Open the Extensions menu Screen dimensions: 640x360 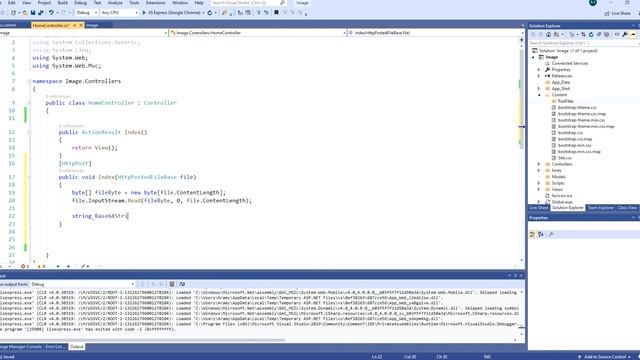pyautogui.click(x=156, y=3)
